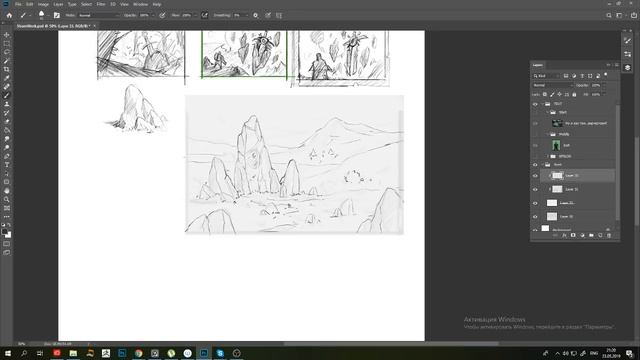Open the collapsed Layers dock icon
Viewport: 640px width, 360px height.
pos(627,67)
